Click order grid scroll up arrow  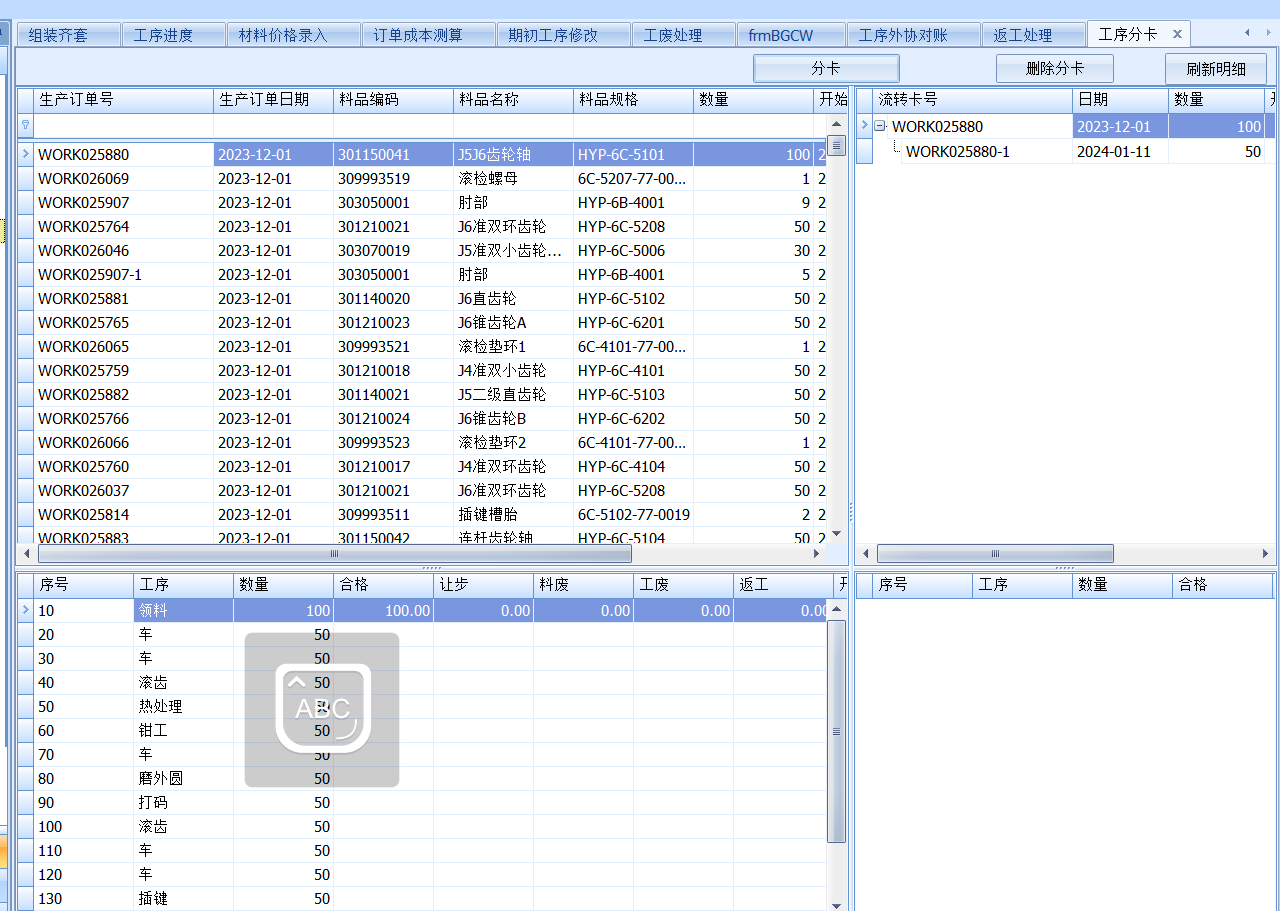[837, 124]
